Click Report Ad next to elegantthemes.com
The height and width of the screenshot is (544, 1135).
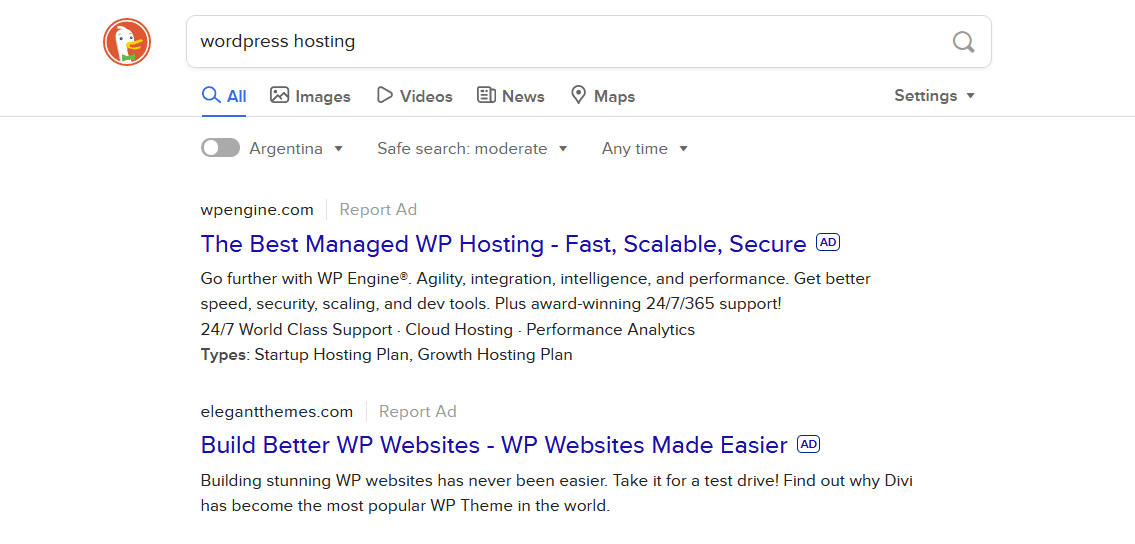coord(418,412)
